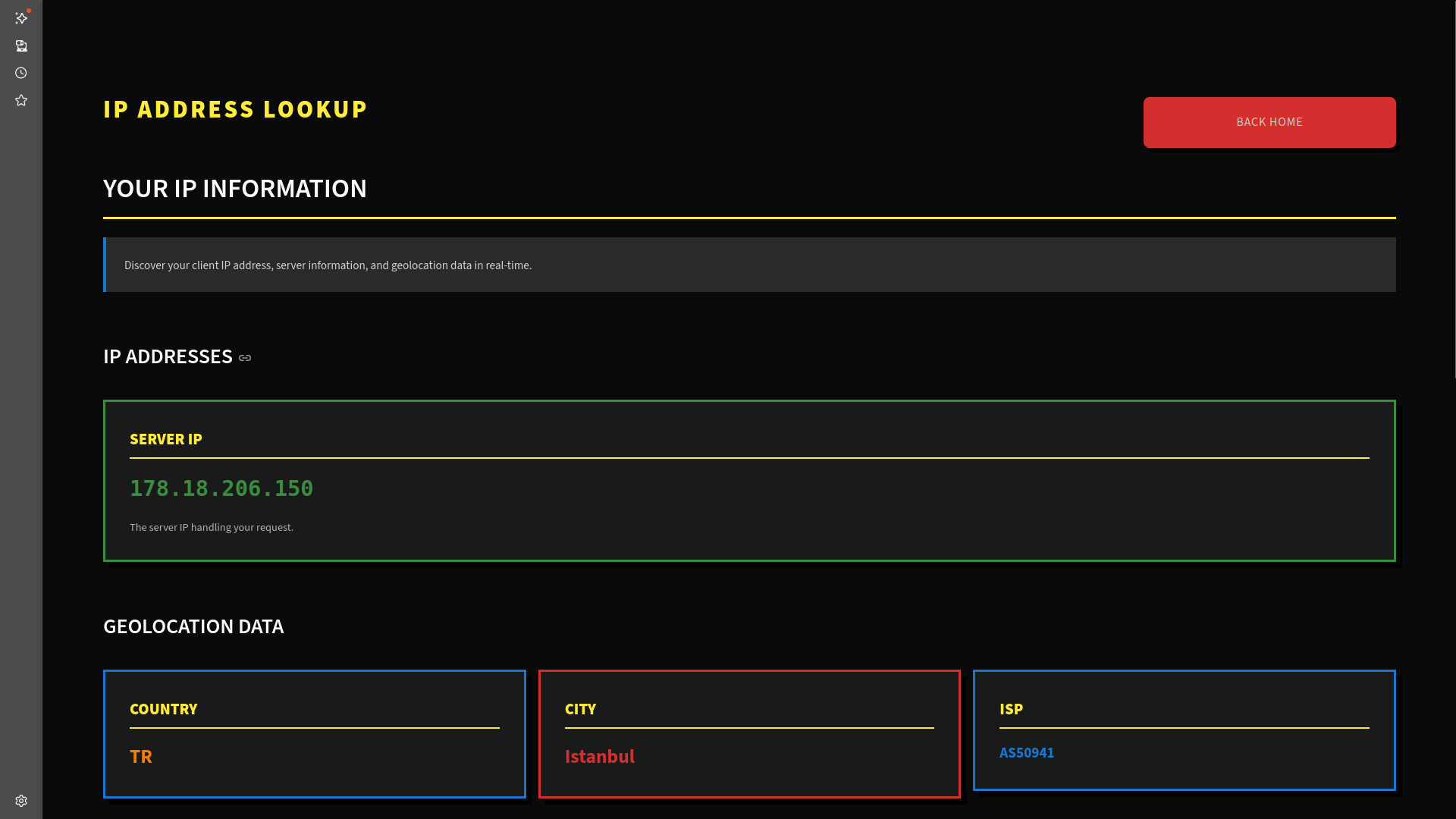Click the ISP geolocation card
1456x819 pixels.
(x=1184, y=730)
